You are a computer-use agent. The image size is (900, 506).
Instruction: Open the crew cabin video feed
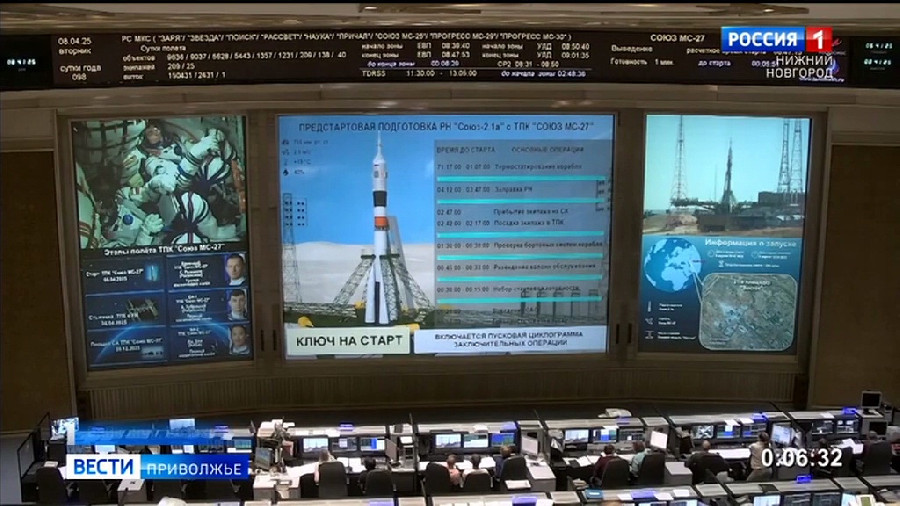click(160, 181)
